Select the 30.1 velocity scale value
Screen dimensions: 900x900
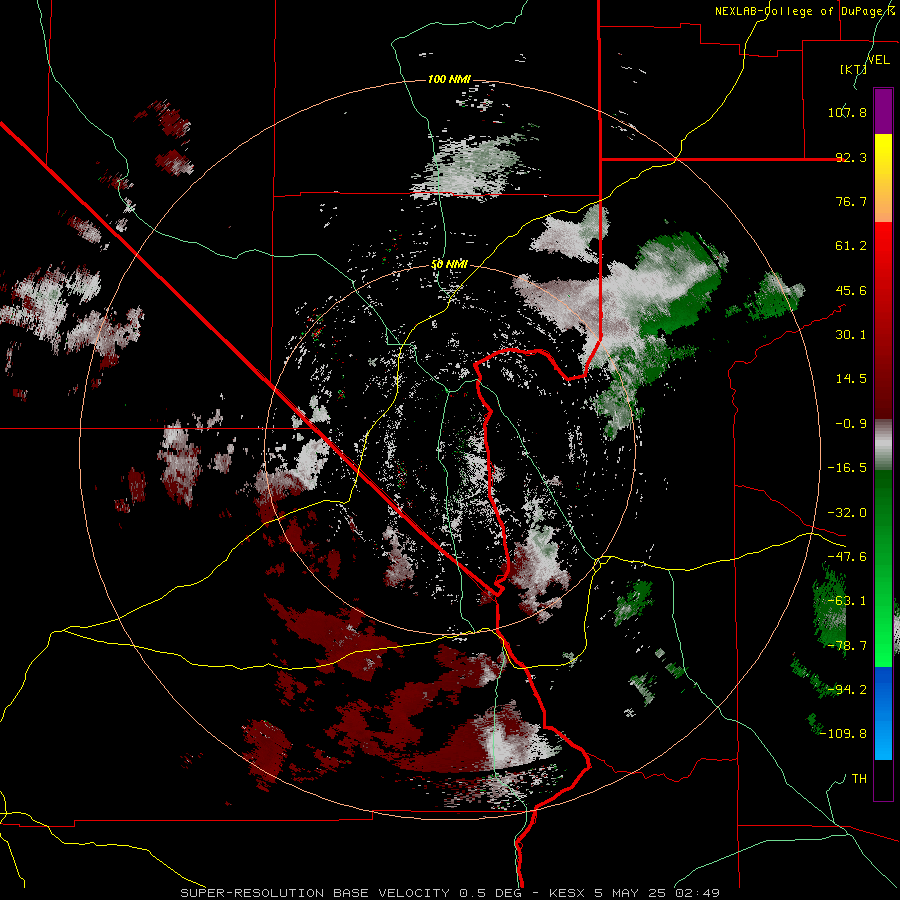click(x=851, y=335)
